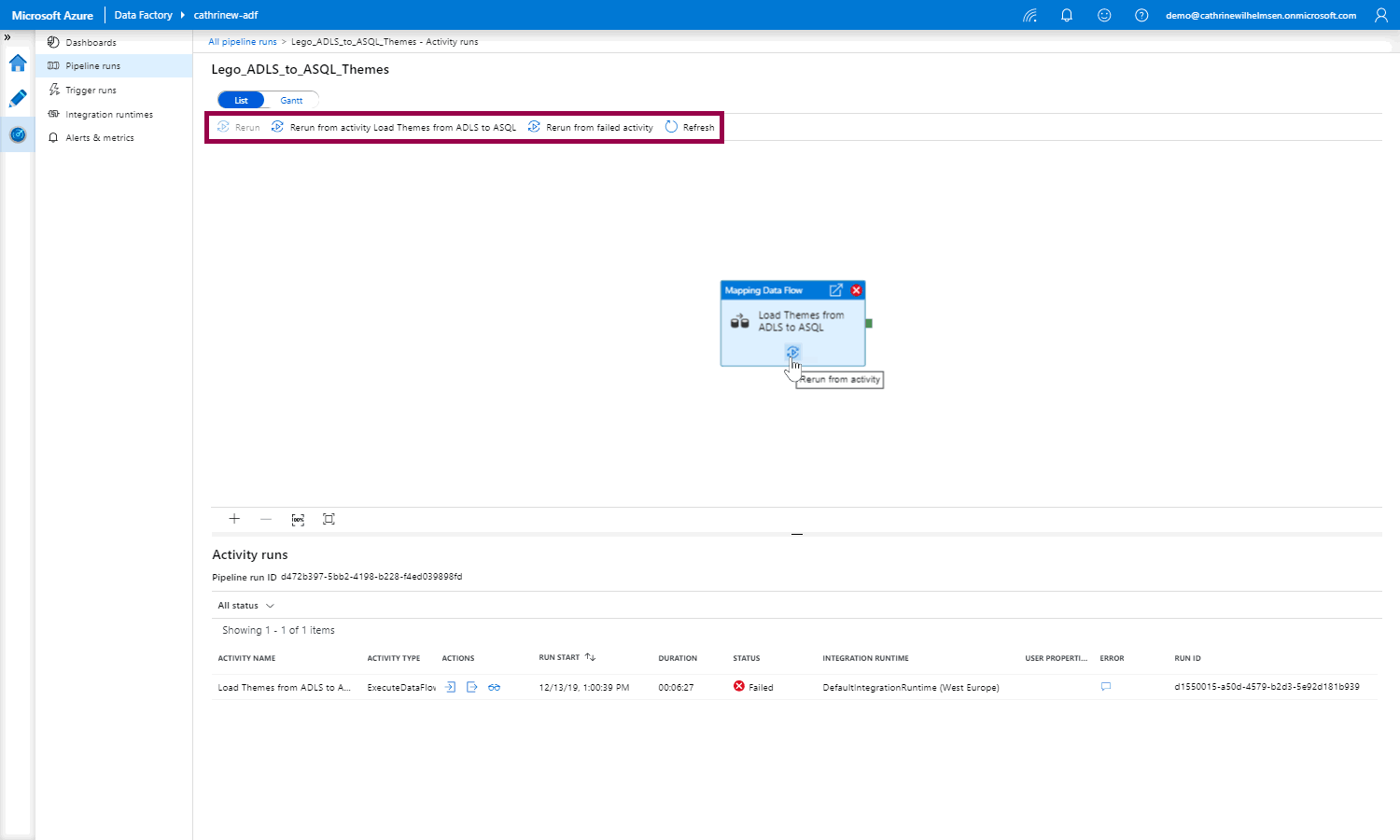
Task: Open Integration runtimes menu item
Action: point(108,115)
